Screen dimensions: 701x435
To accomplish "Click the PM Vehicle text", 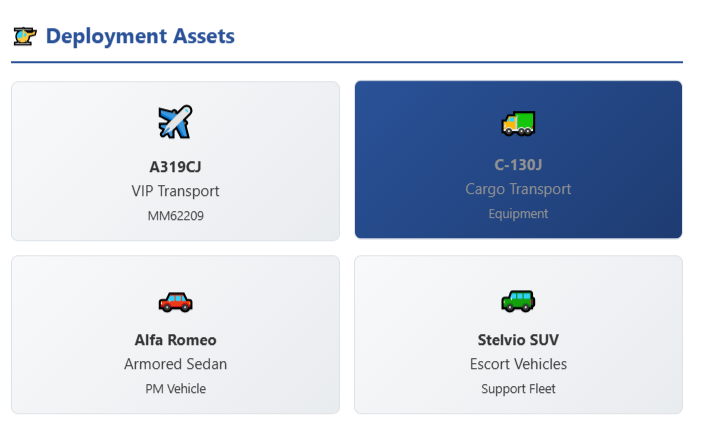I will click(x=175, y=389).
